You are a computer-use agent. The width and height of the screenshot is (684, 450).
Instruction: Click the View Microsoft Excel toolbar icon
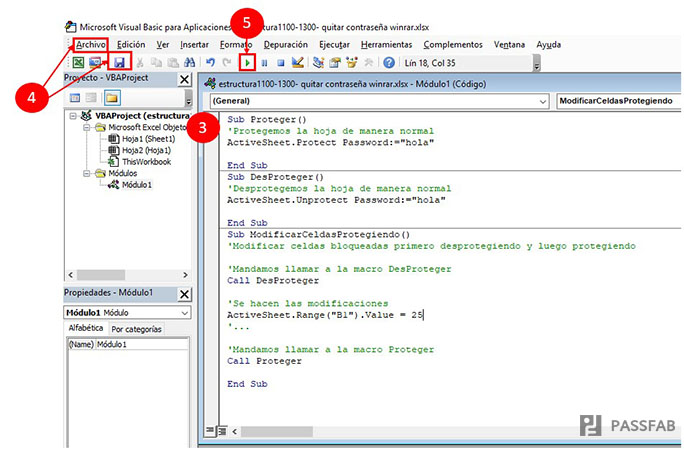point(79,63)
